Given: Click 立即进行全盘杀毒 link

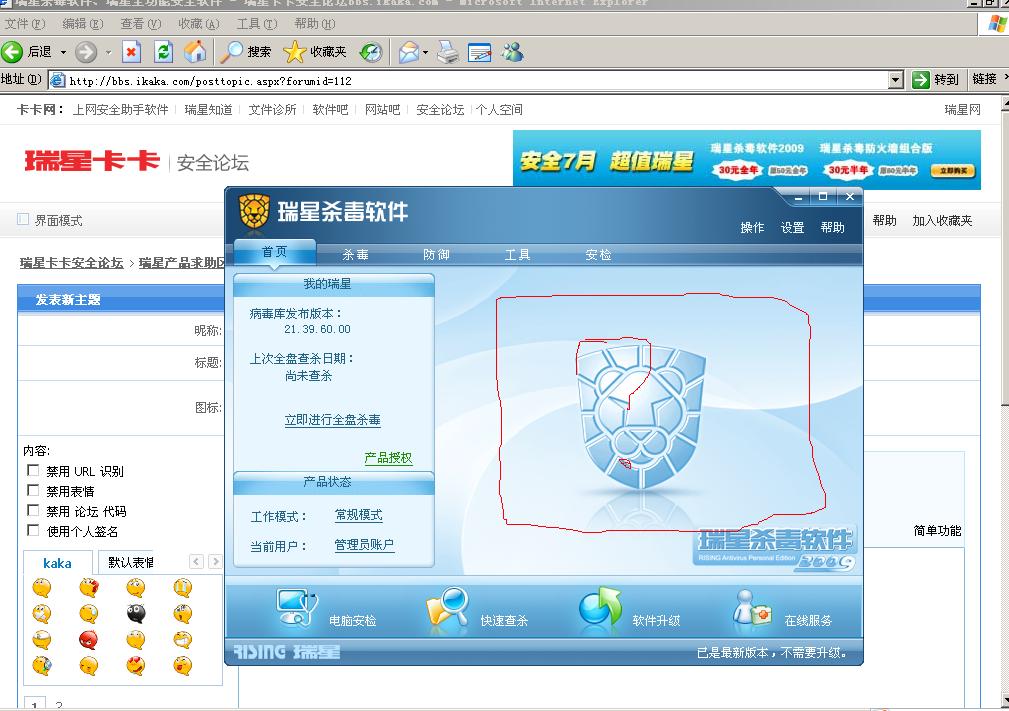Looking at the screenshot, I should click(x=333, y=420).
